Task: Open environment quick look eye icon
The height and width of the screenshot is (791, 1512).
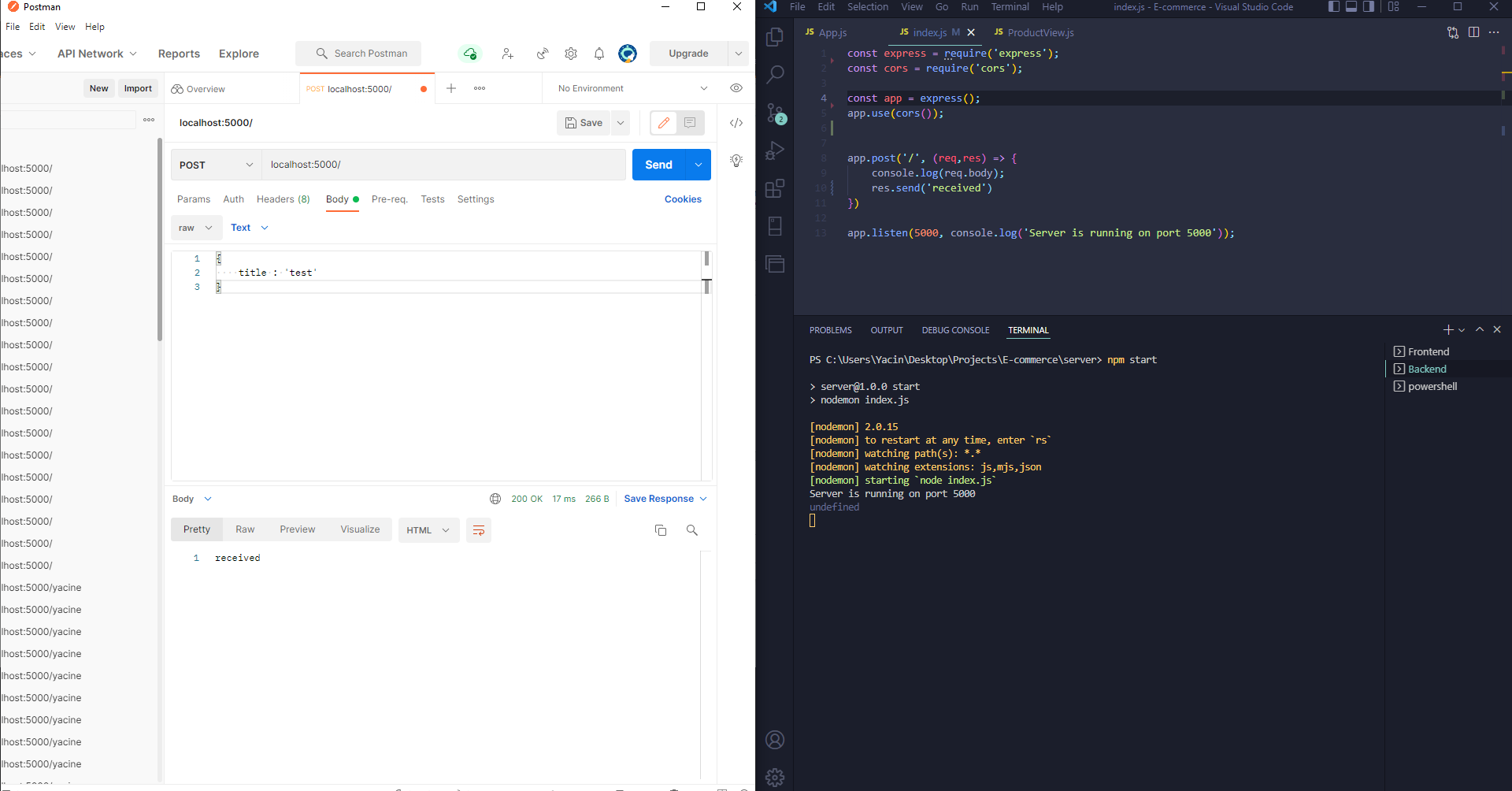Action: coord(736,88)
